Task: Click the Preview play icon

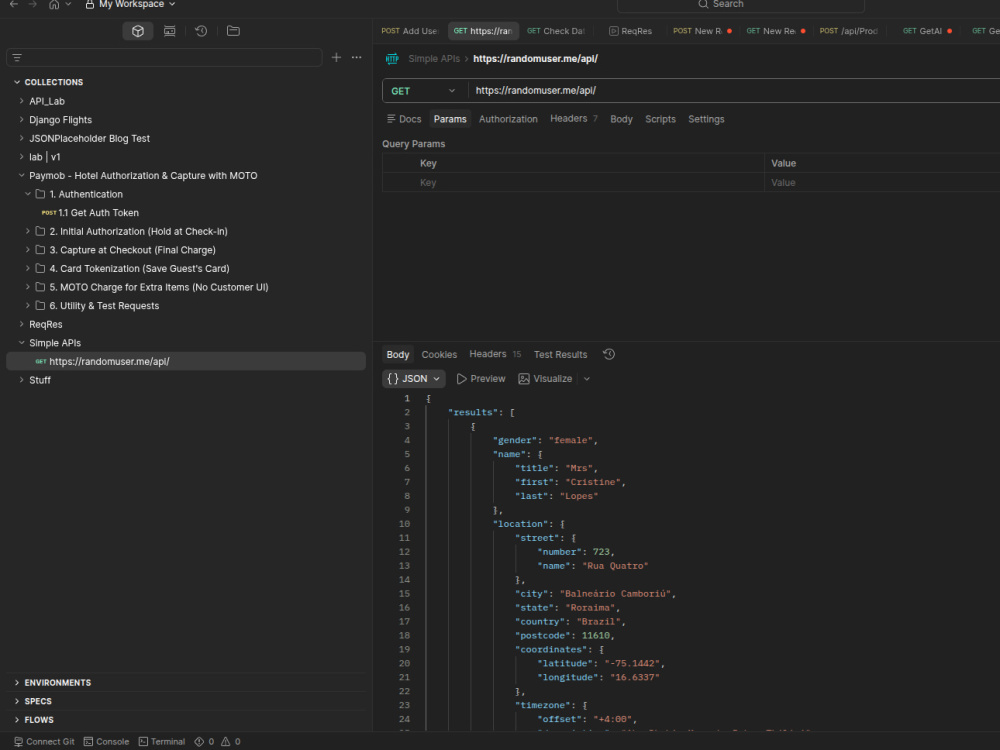Action: pos(462,379)
